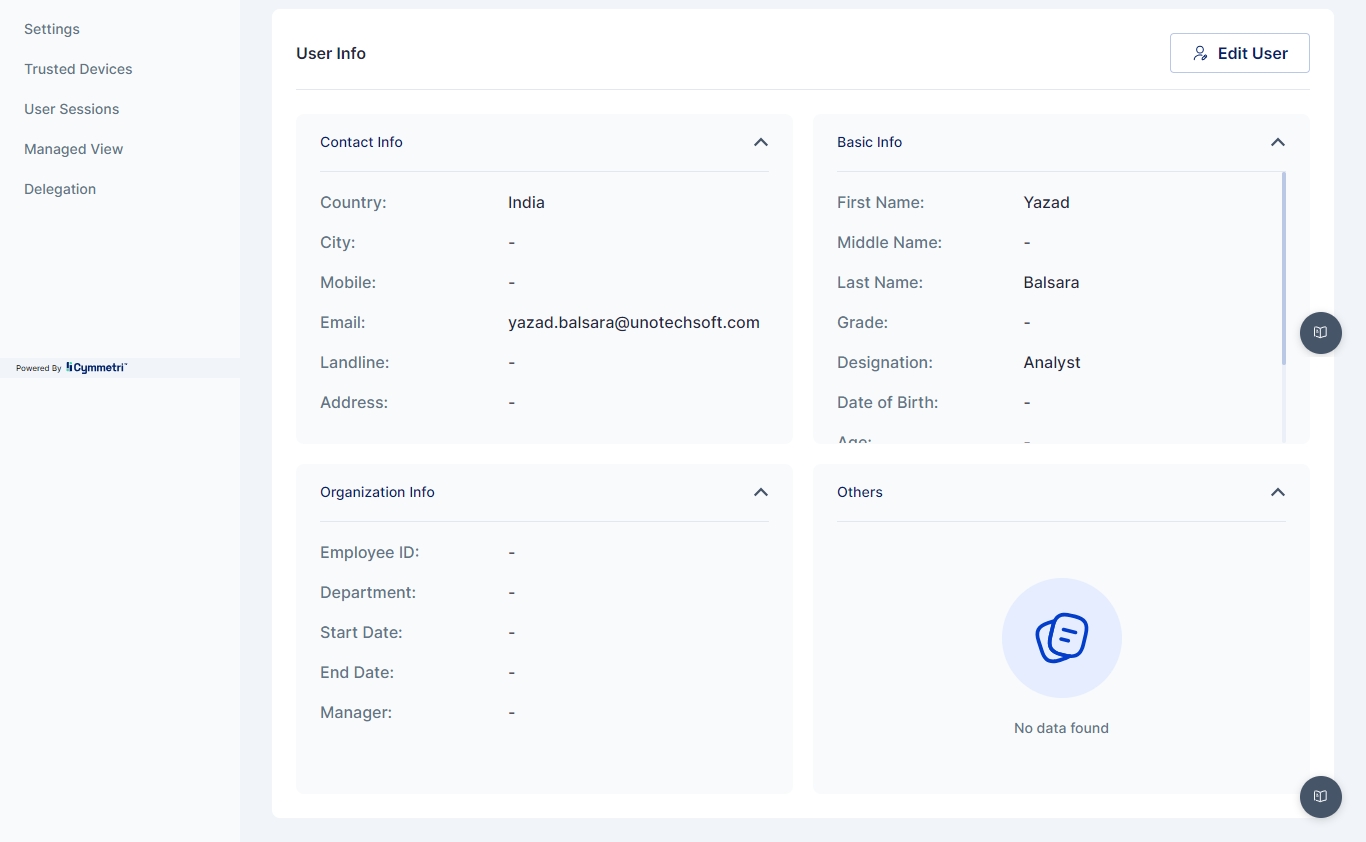Click the User Info heading
Screen dimensions: 1366x842
click(331, 53)
